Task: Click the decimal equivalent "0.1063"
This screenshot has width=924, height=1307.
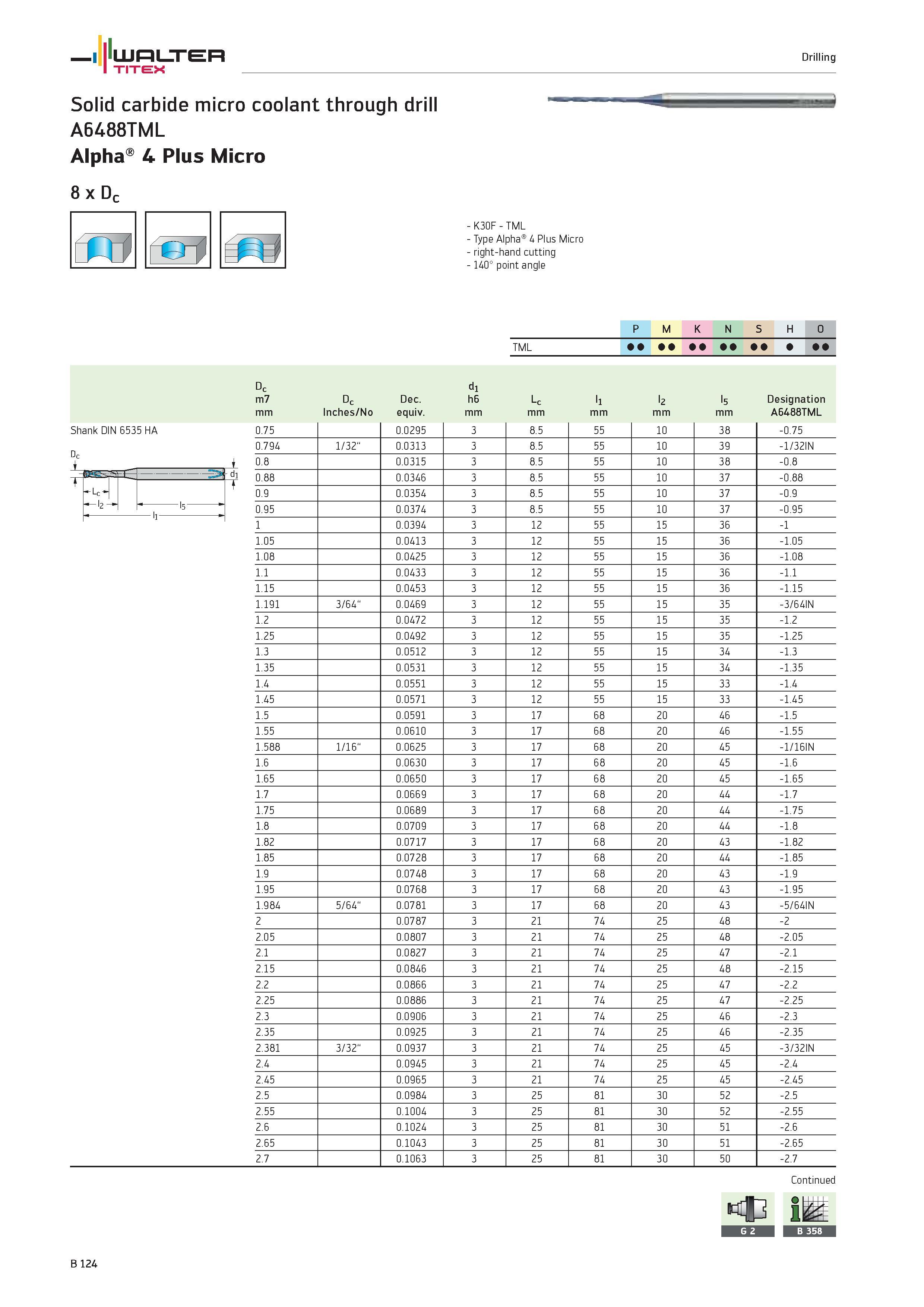Action: tap(411, 1158)
